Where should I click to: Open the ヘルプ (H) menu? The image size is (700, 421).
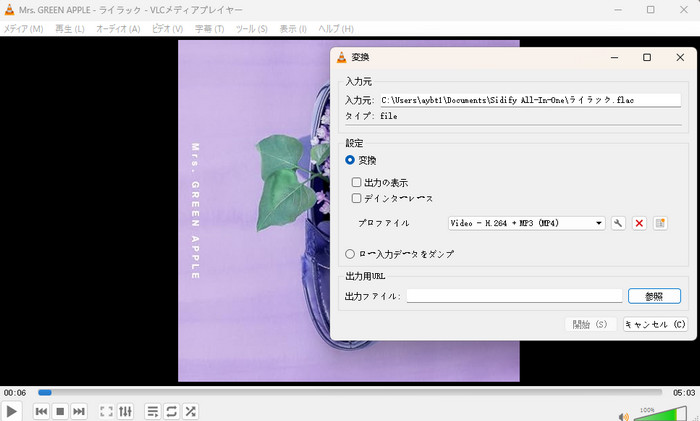(x=336, y=29)
